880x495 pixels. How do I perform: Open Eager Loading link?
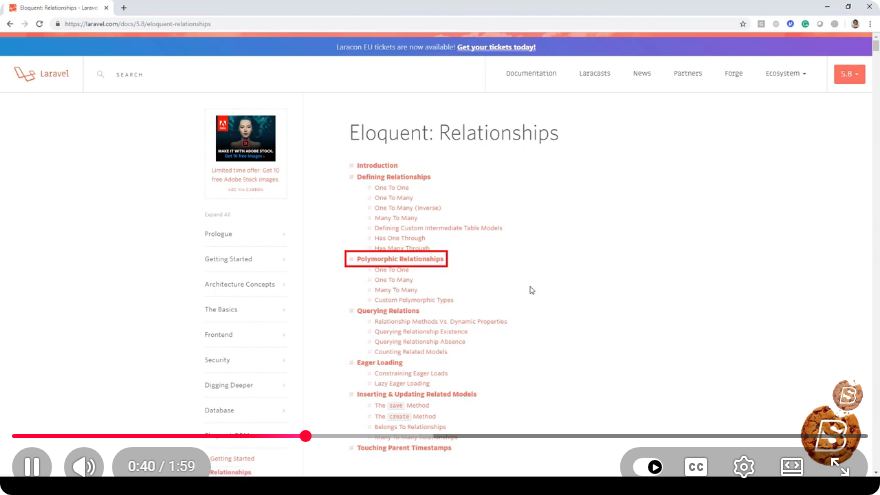379,363
